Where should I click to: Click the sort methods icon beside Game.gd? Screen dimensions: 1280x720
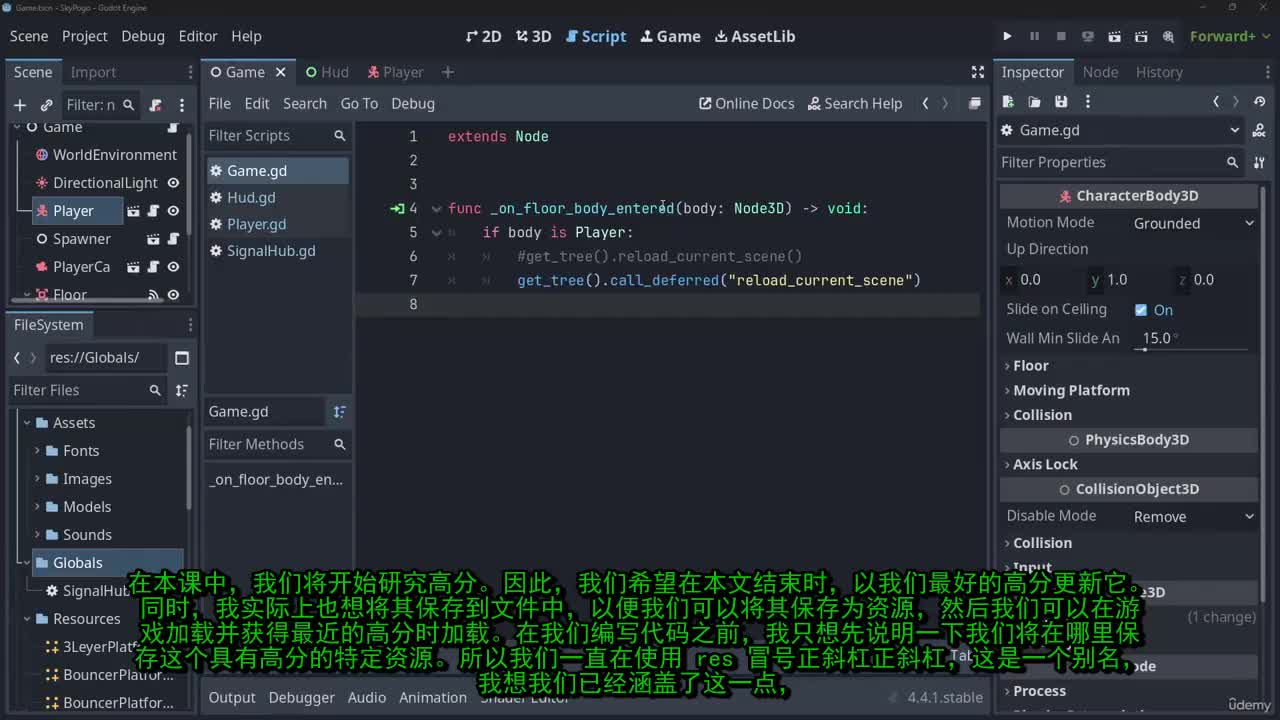pos(339,412)
